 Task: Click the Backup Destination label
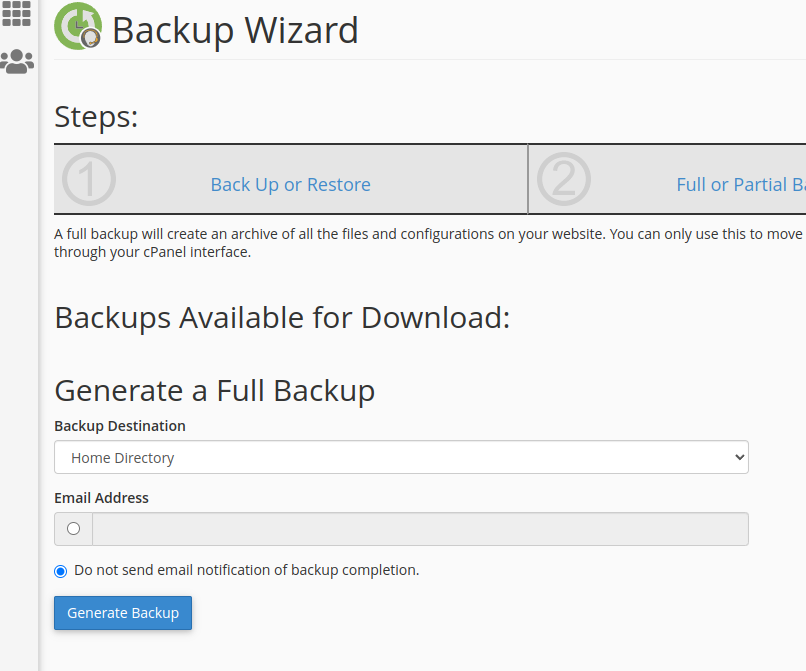tap(120, 426)
